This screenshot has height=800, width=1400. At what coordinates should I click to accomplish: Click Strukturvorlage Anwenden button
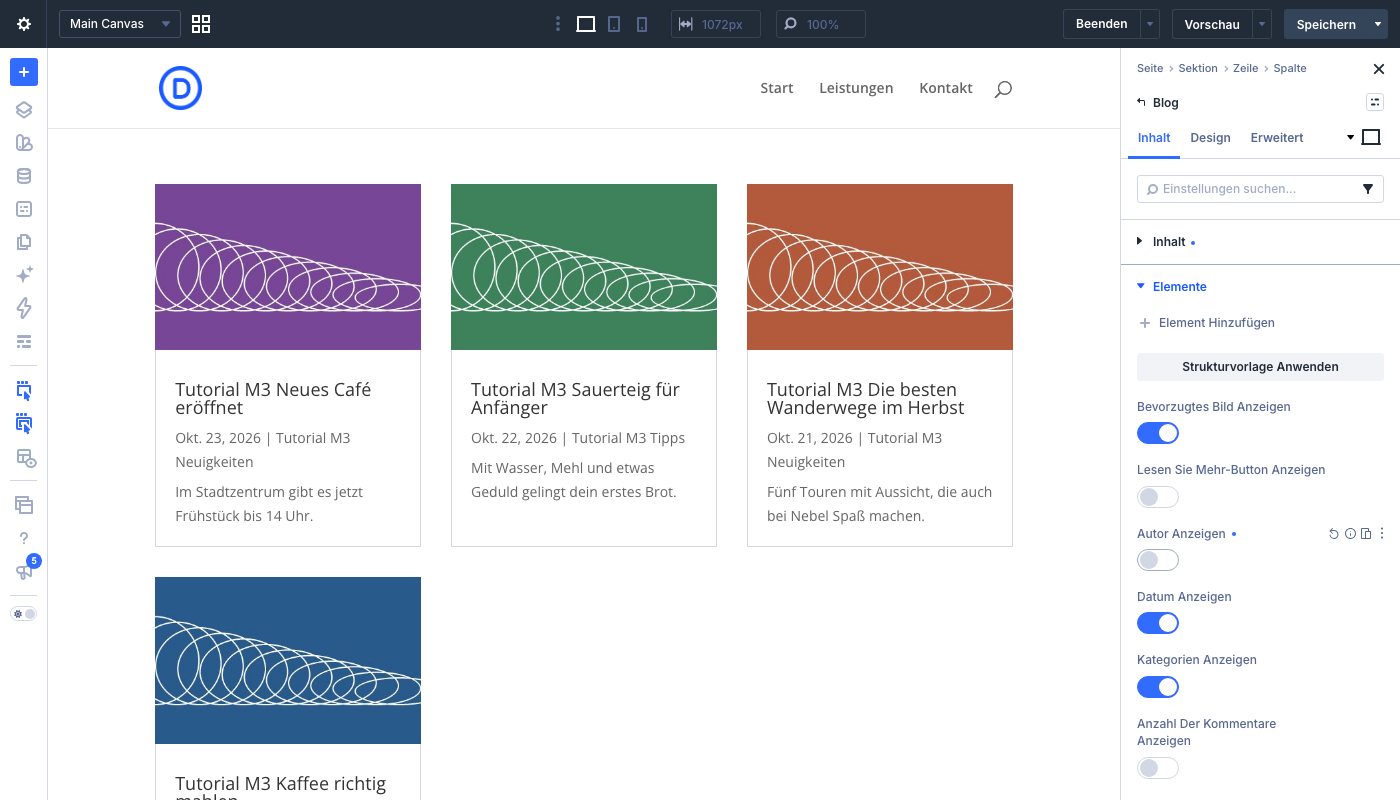point(1260,367)
